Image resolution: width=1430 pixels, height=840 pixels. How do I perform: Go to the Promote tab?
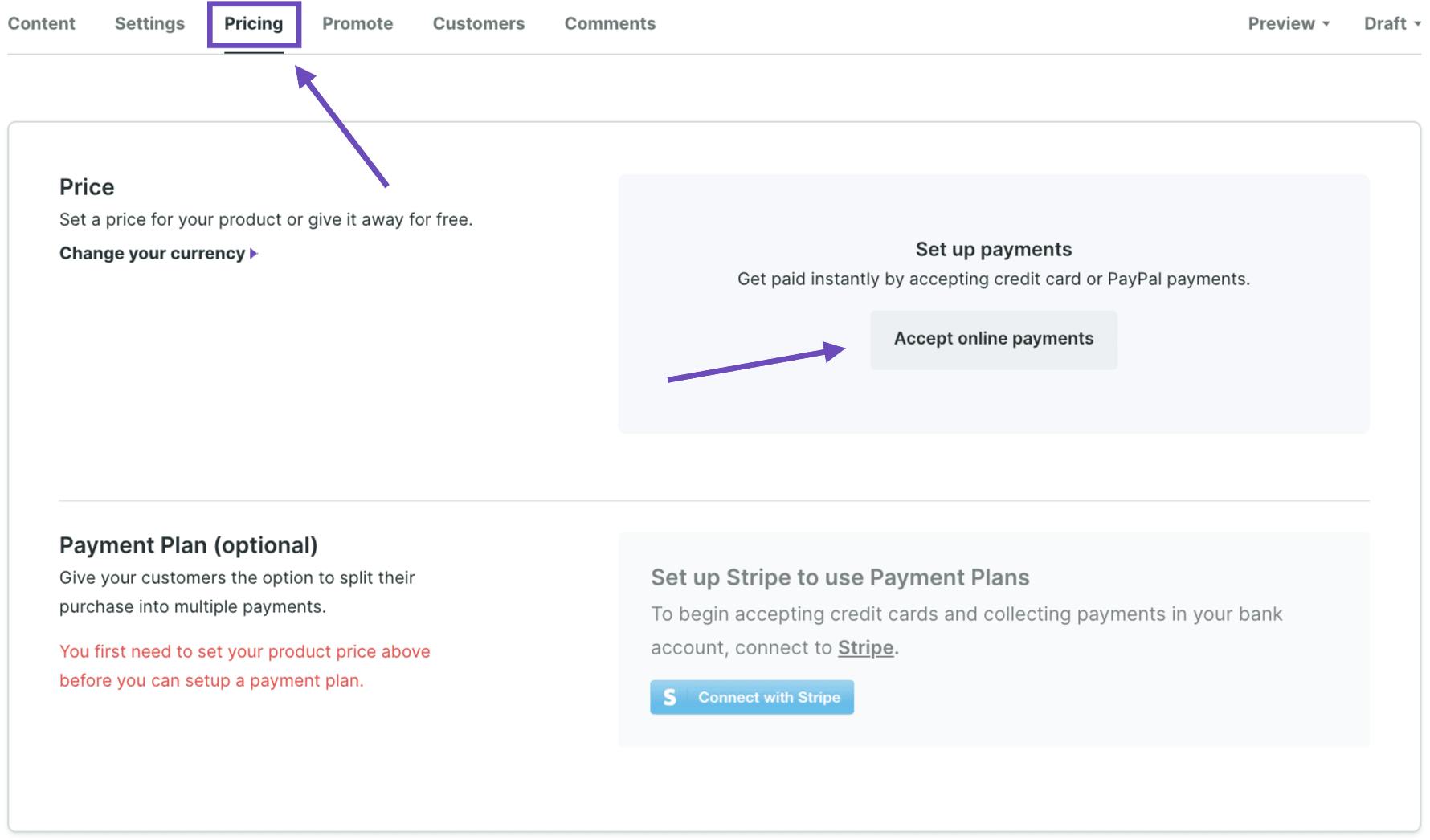pos(357,23)
